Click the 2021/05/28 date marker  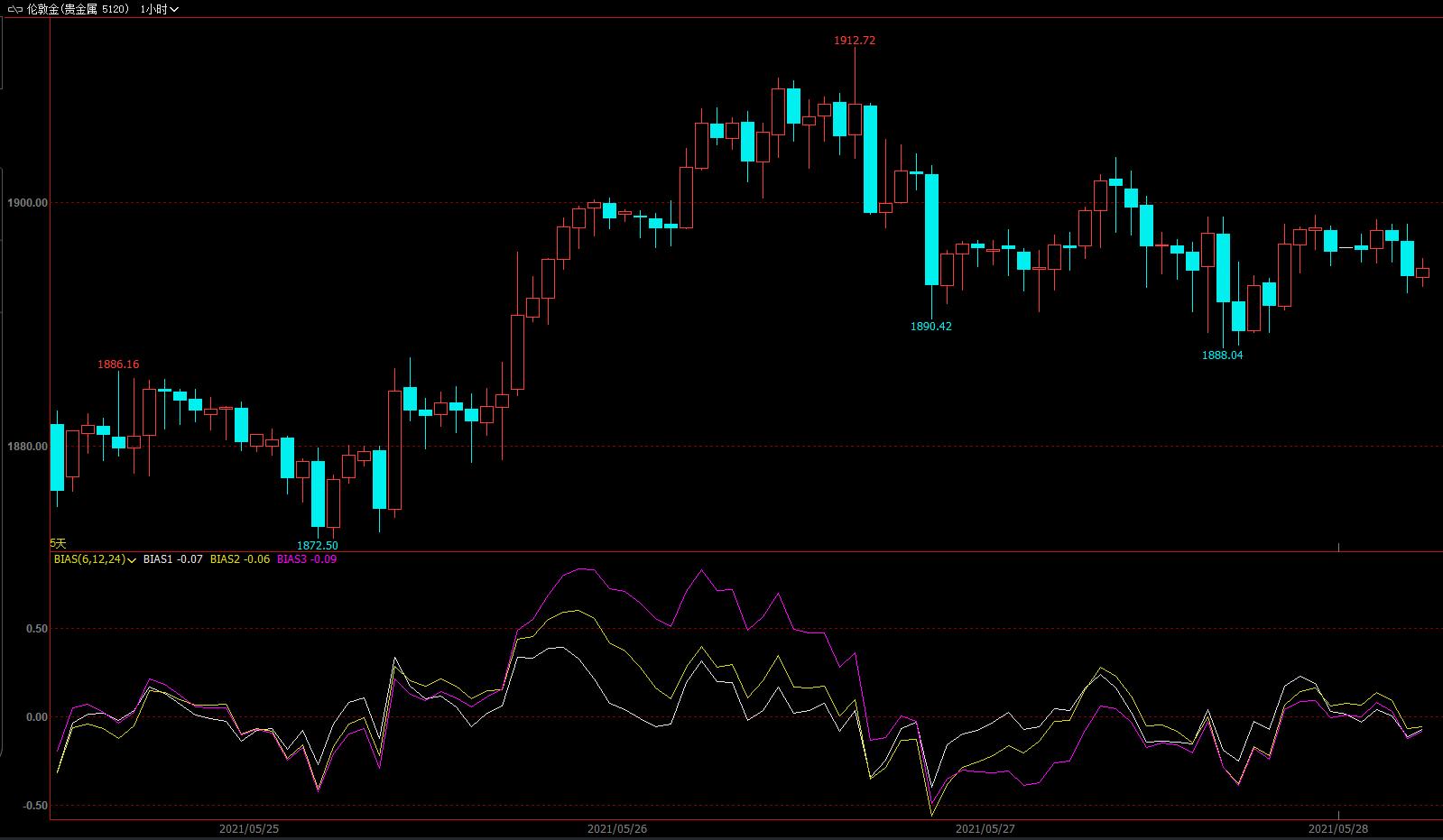click(1338, 828)
